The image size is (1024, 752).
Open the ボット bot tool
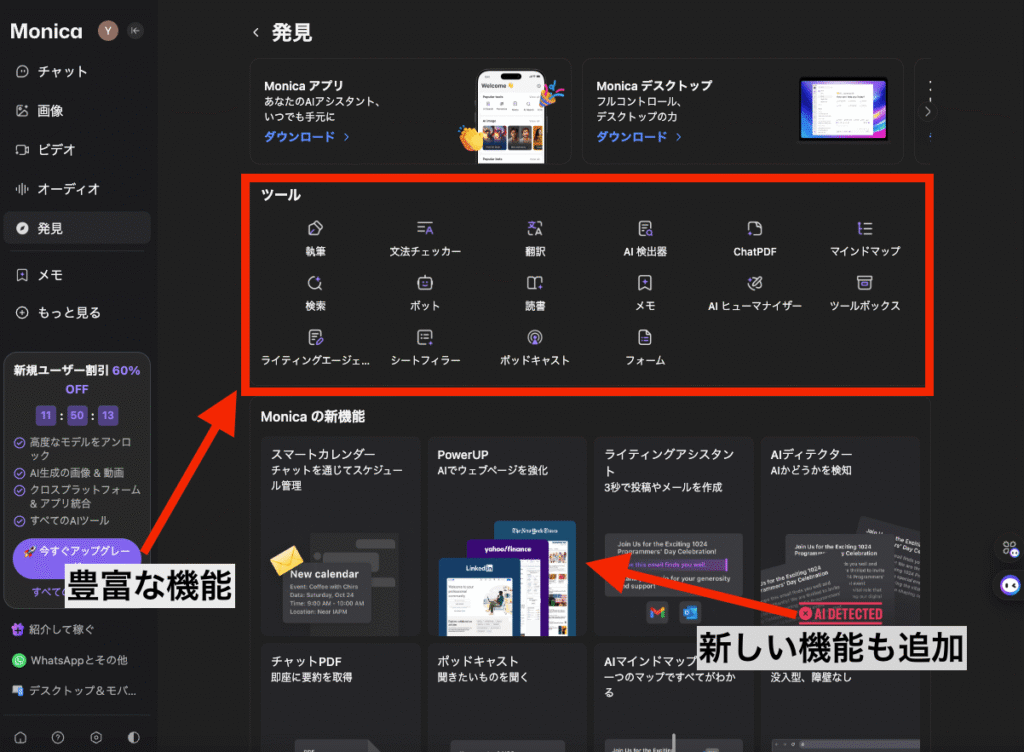pos(425,293)
